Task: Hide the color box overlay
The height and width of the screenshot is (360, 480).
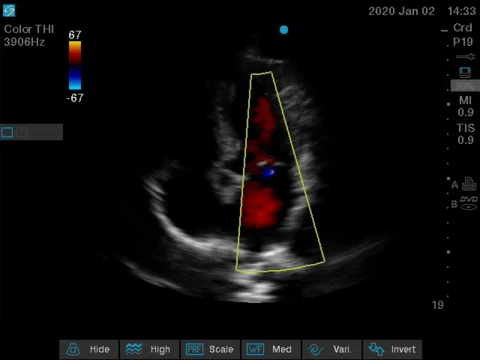Action: click(x=89, y=349)
